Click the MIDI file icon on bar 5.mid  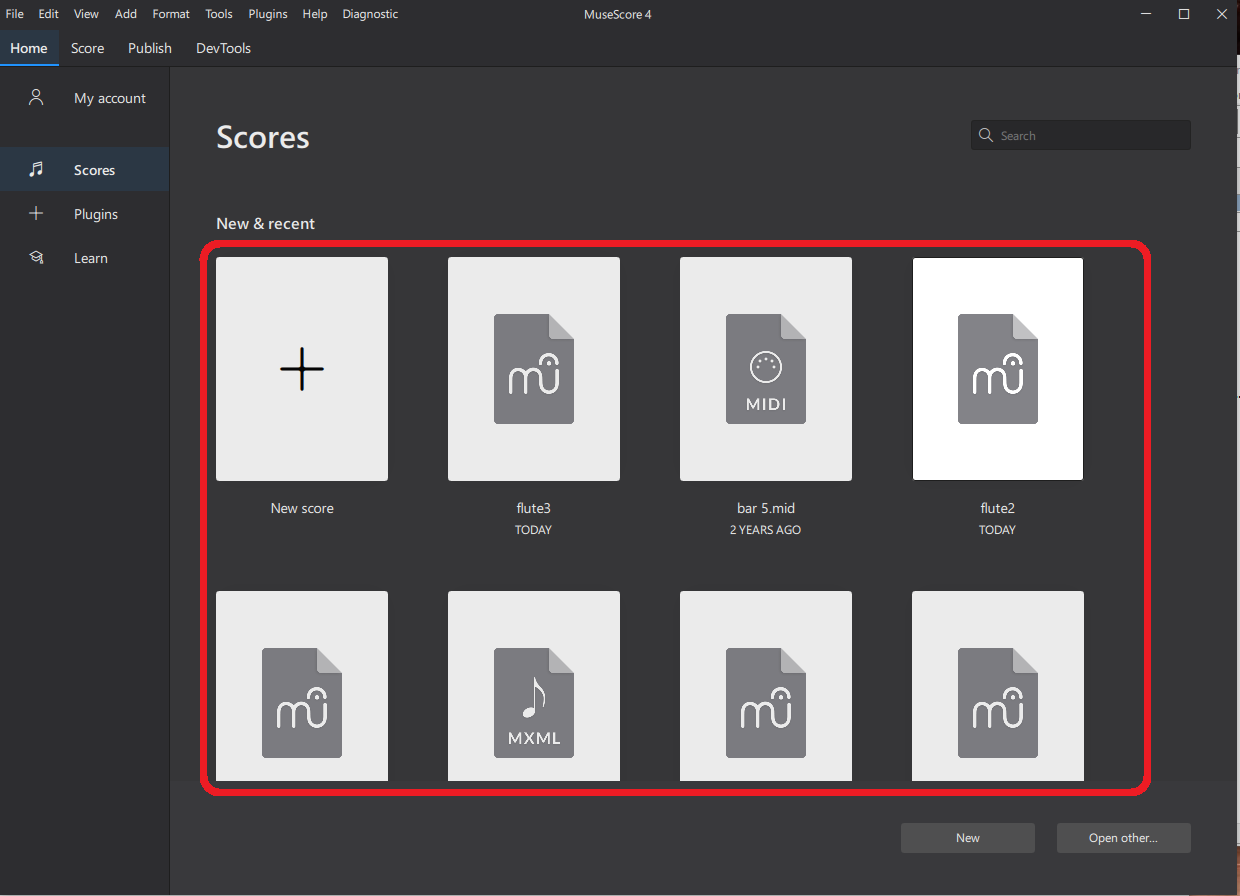pos(765,369)
